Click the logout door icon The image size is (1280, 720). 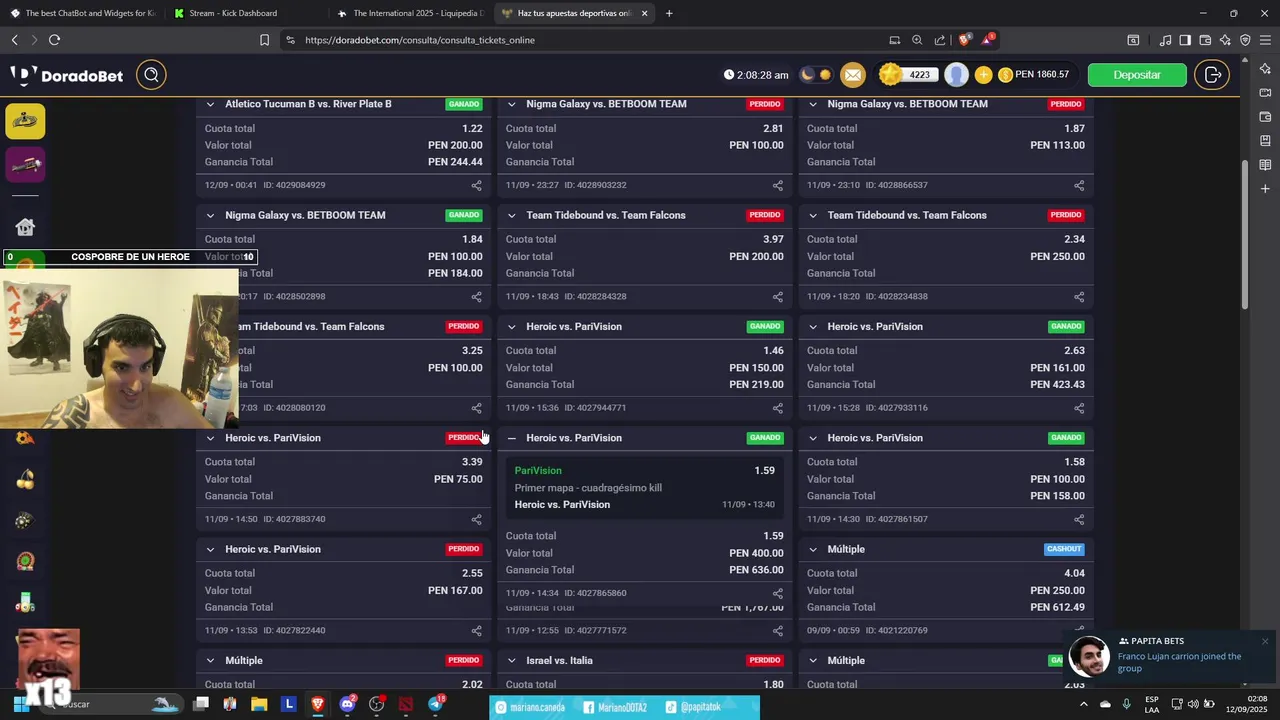(x=1213, y=75)
